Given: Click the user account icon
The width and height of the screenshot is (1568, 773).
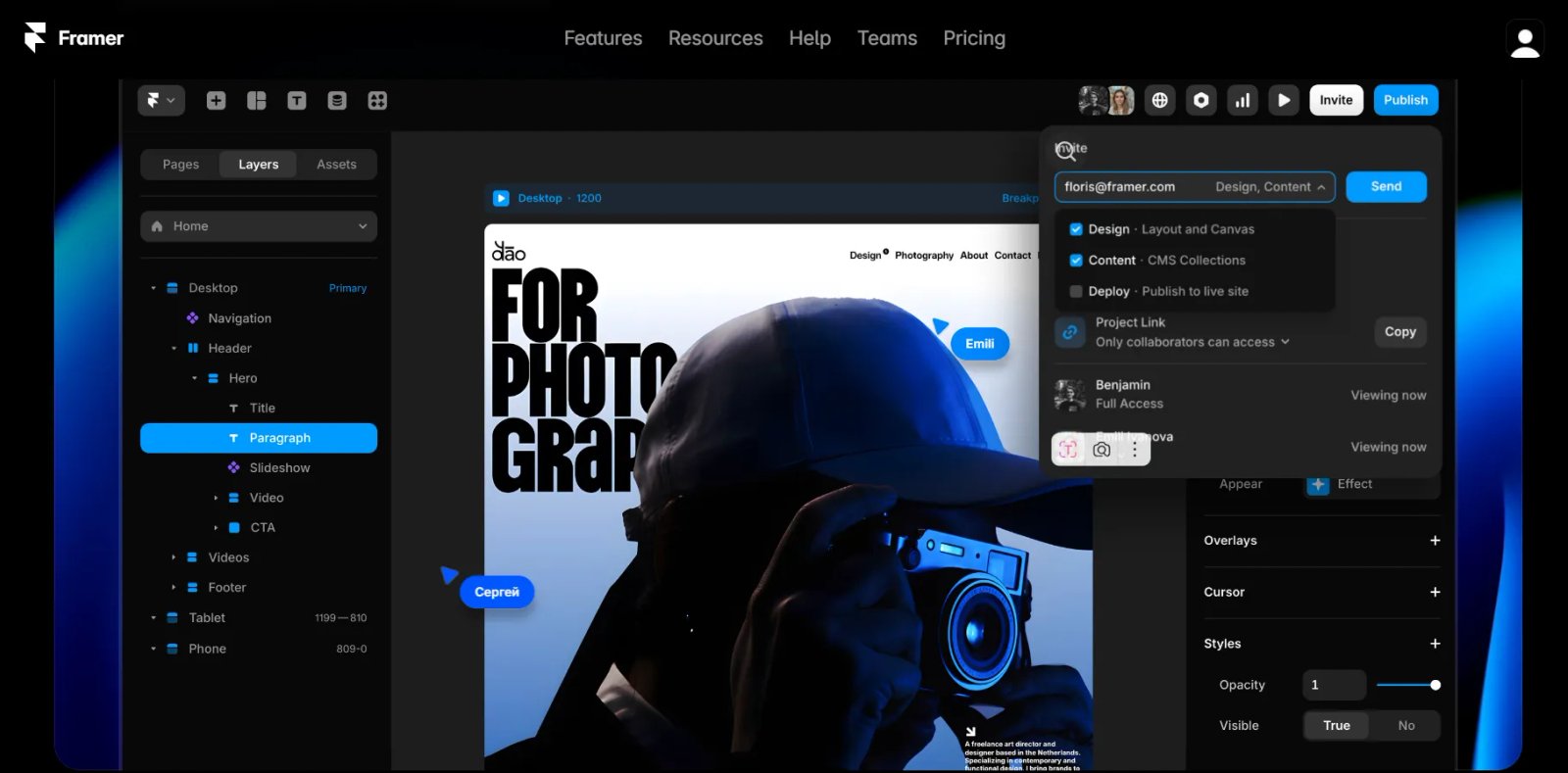Looking at the screenshot, I should click(x=1524, y=39).
